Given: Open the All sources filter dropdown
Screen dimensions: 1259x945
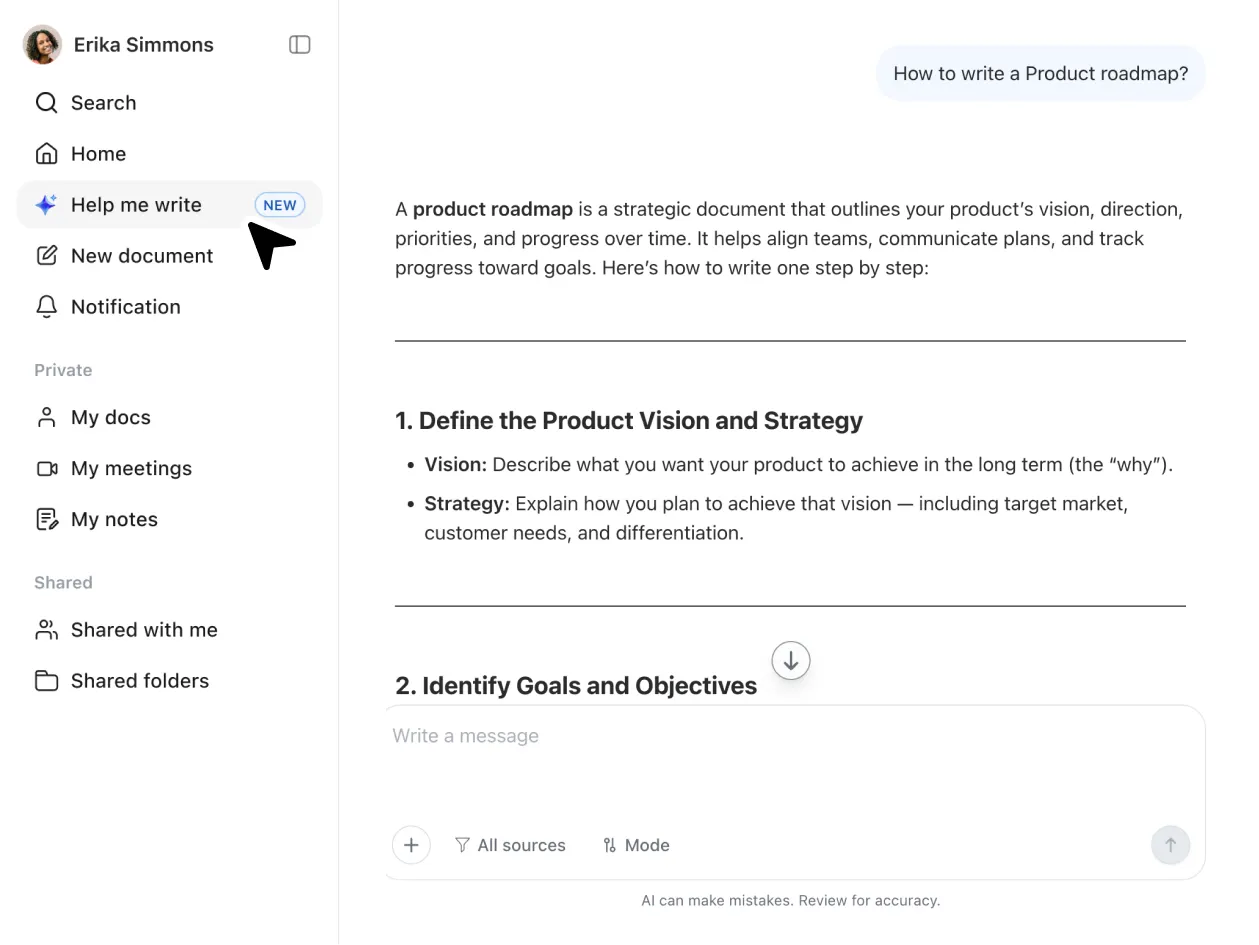Looking at the screenshot, I should click(x=510, y=845).
